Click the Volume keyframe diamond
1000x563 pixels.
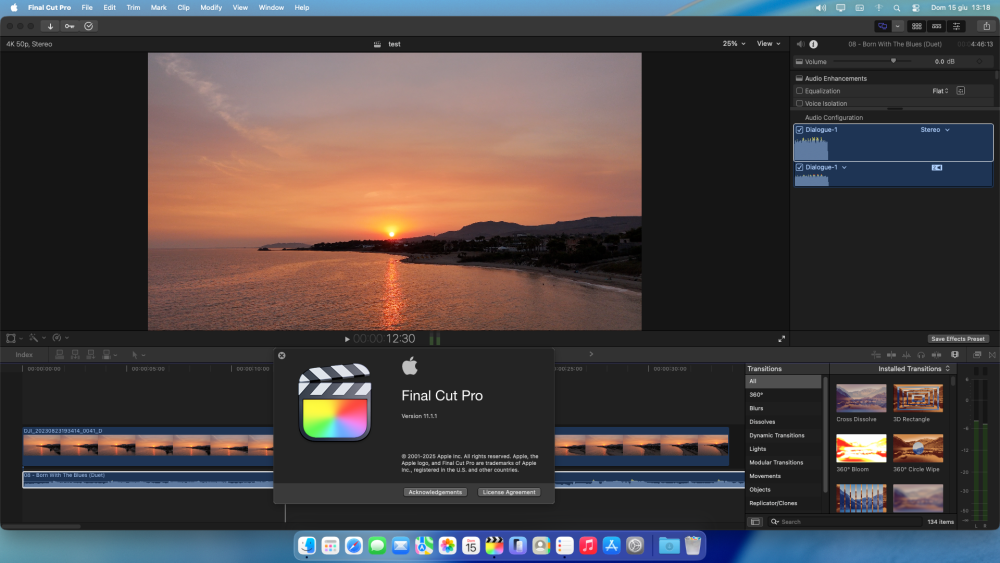point(980,61)
